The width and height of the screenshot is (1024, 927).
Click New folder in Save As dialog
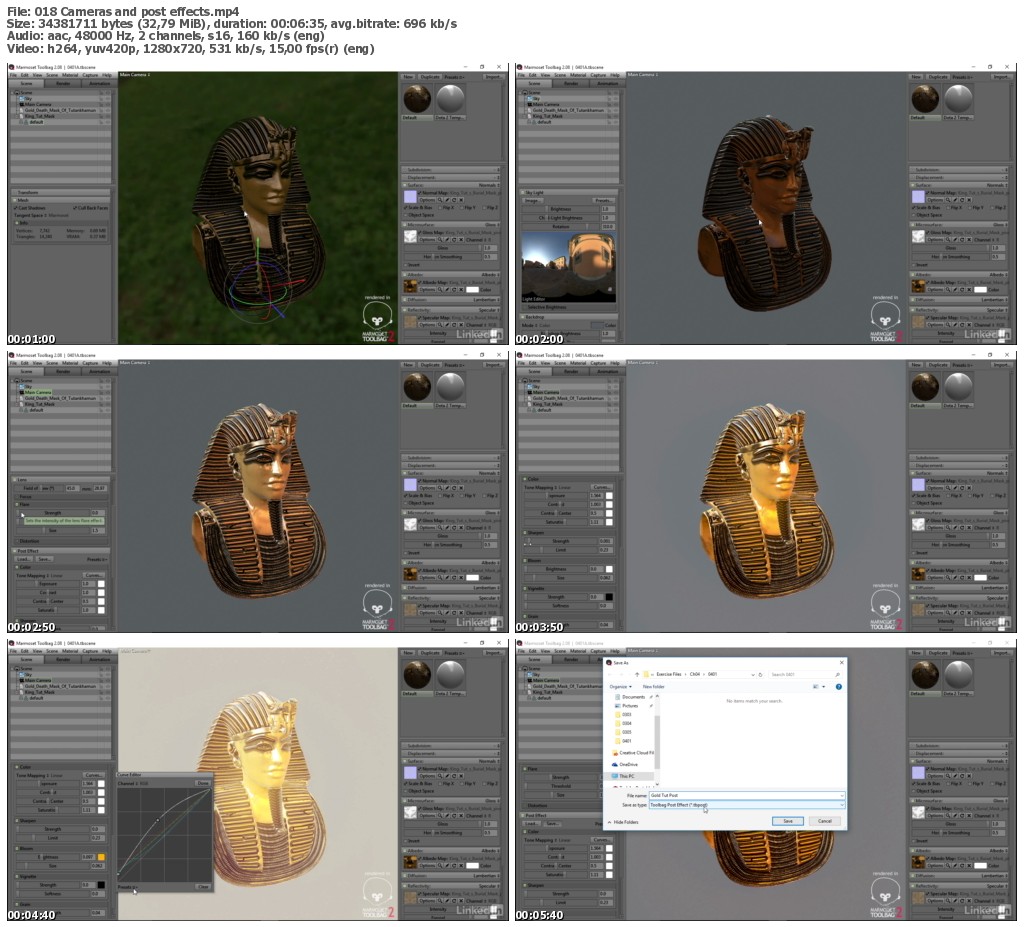click(x=654, y=687)
